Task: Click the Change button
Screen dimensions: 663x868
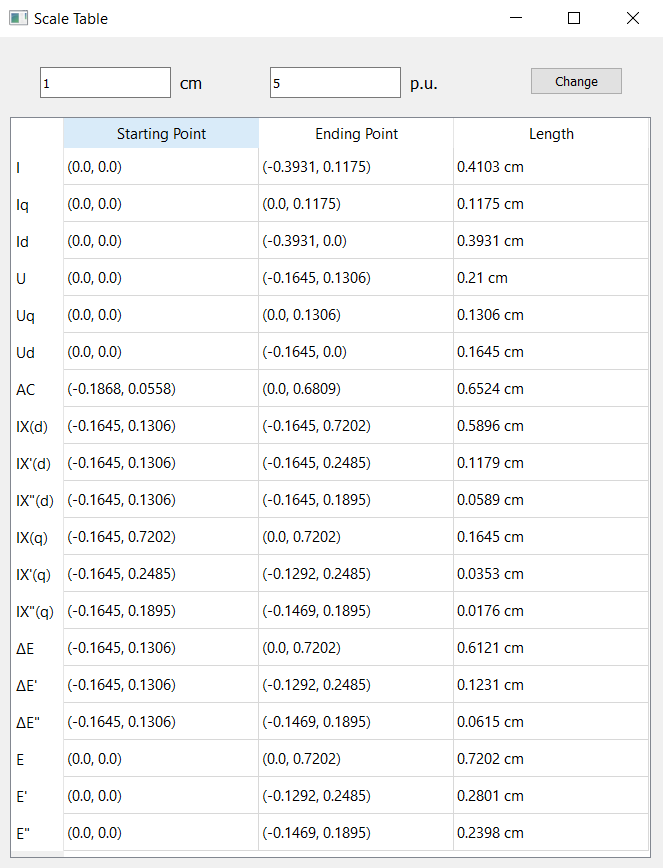Action: [576, 81]
